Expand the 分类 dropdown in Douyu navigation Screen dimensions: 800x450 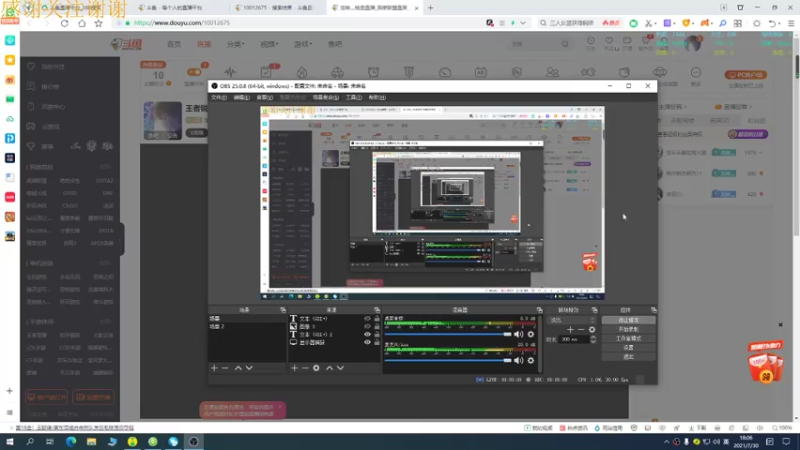[235, 44]
